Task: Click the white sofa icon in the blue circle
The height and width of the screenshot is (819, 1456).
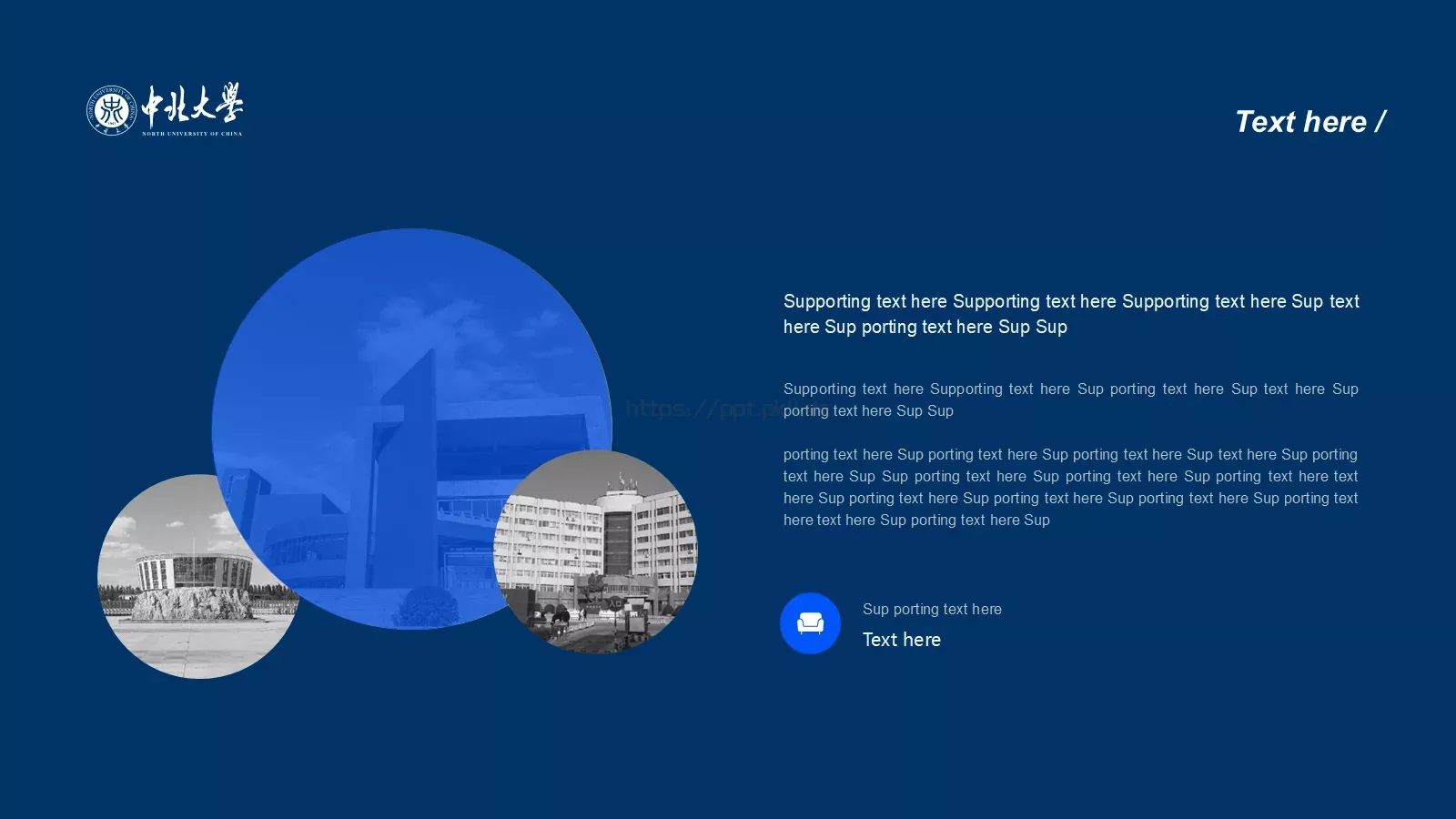Action: click(x=810, y=622)
